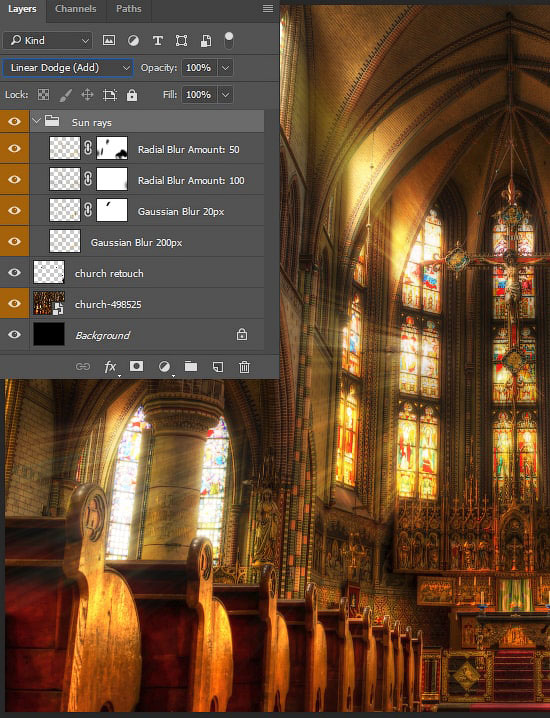
Task: Click the black Background layer thumbnail
Action: [49, 334]
